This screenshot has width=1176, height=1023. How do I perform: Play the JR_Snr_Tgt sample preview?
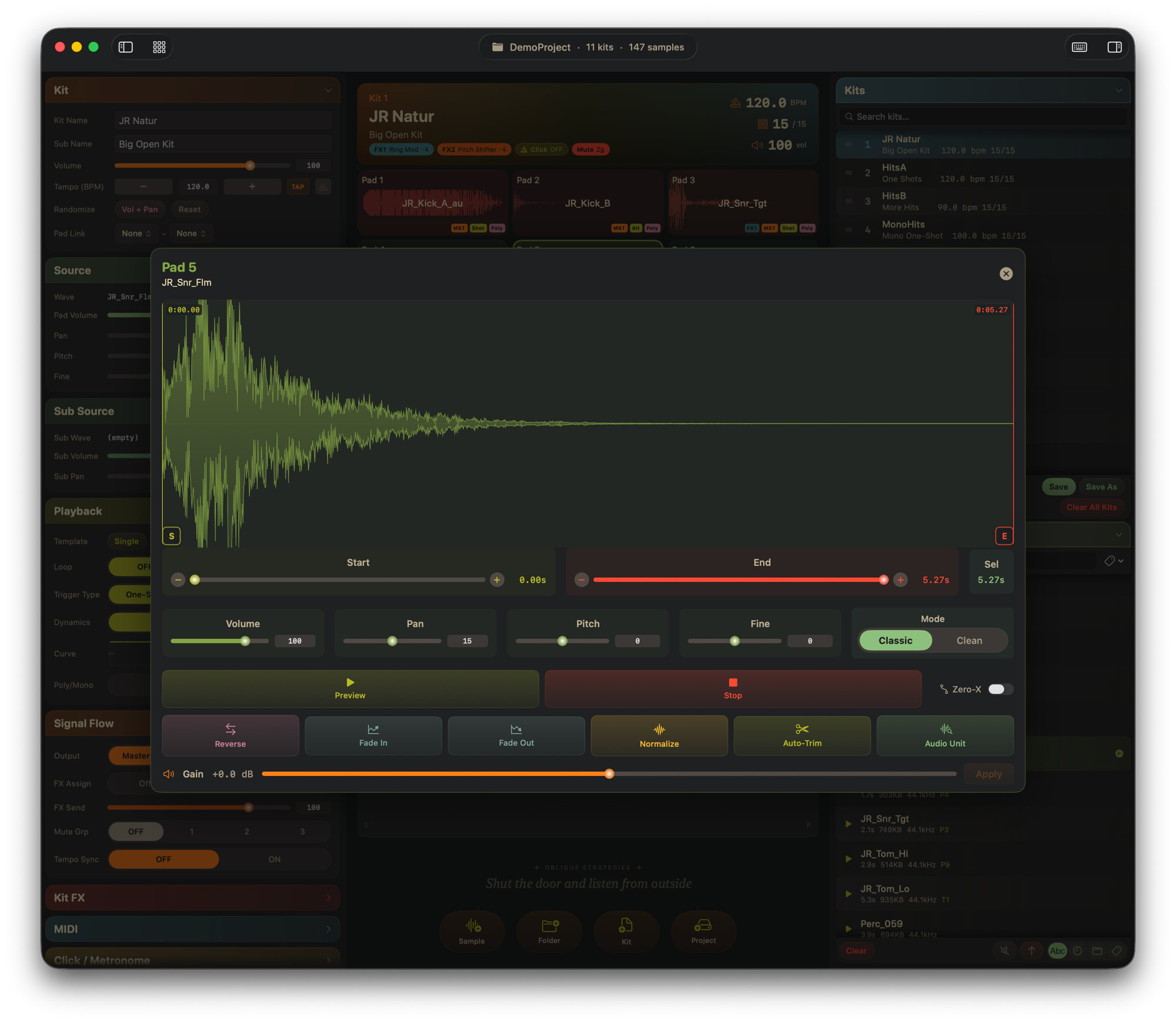tap(848, 824)
